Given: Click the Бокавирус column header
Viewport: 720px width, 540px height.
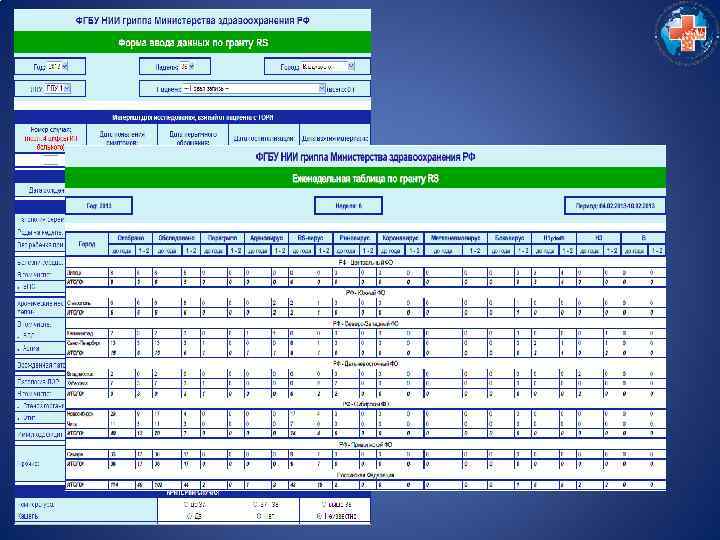Looking at the screenshot, I should tap(509, 238).
